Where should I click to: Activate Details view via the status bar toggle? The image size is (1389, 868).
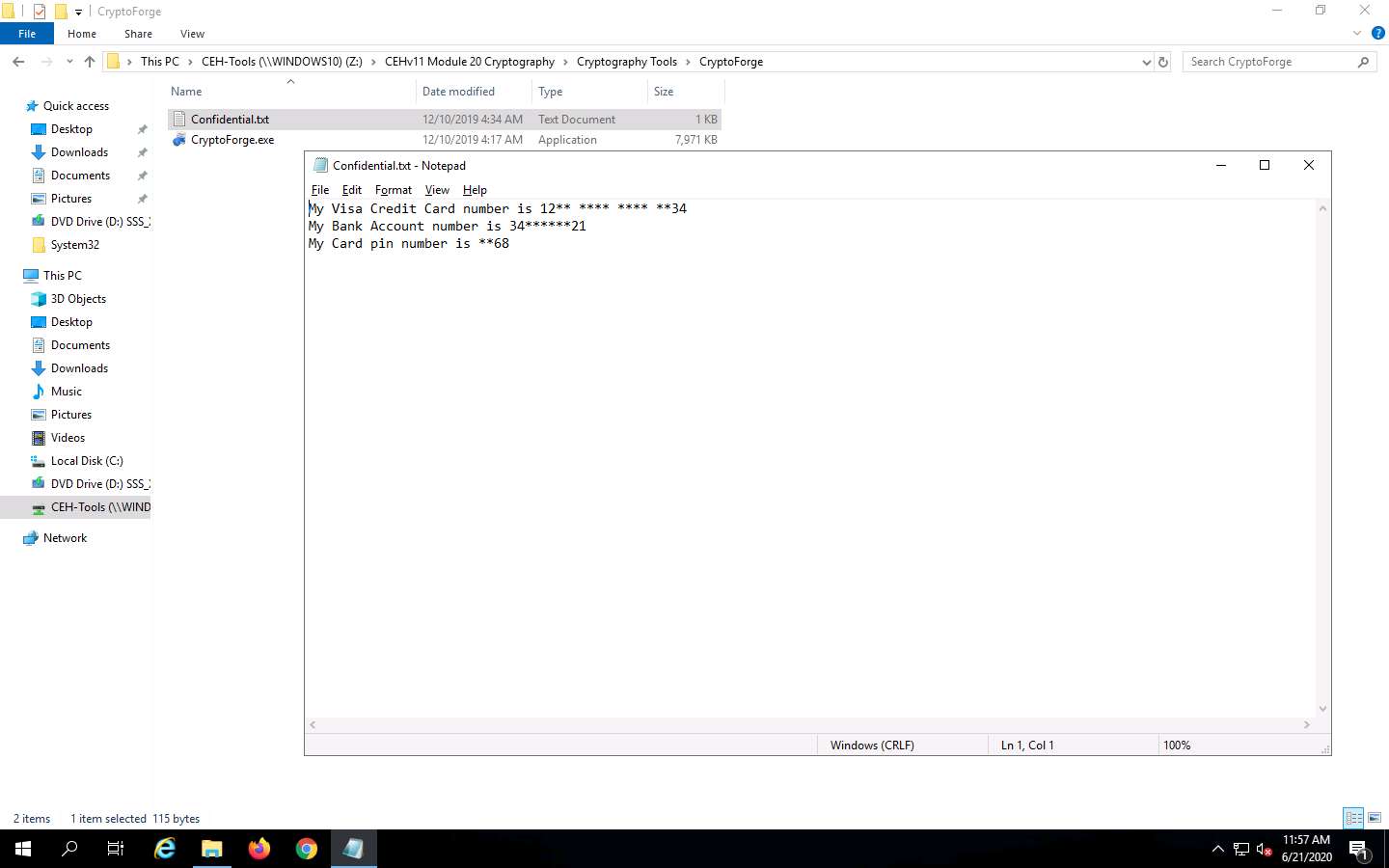click(x=1352, y=818)
